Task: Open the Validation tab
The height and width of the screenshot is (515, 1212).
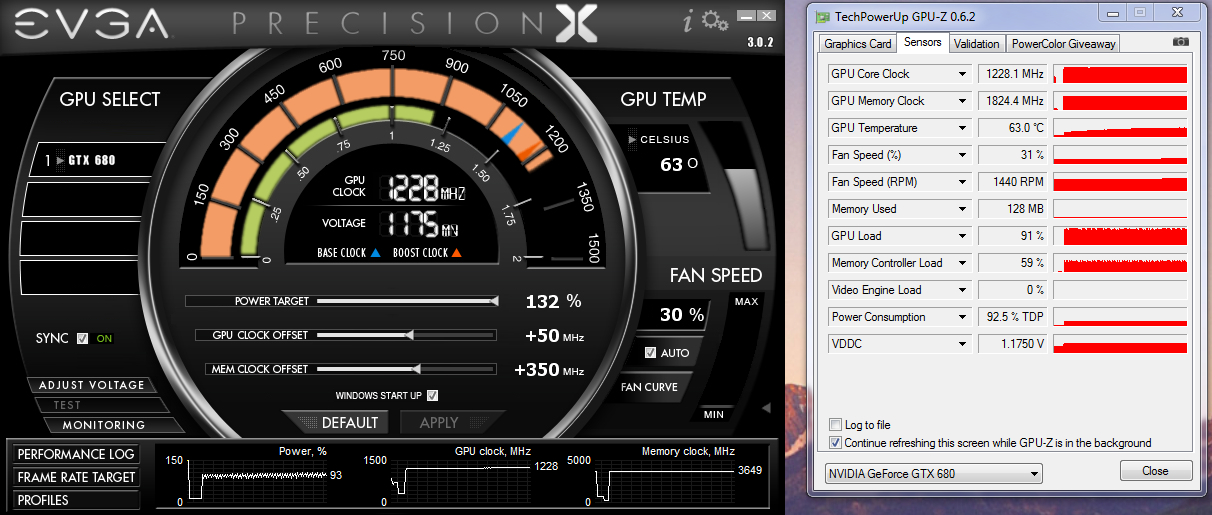Action: (976, 44)
